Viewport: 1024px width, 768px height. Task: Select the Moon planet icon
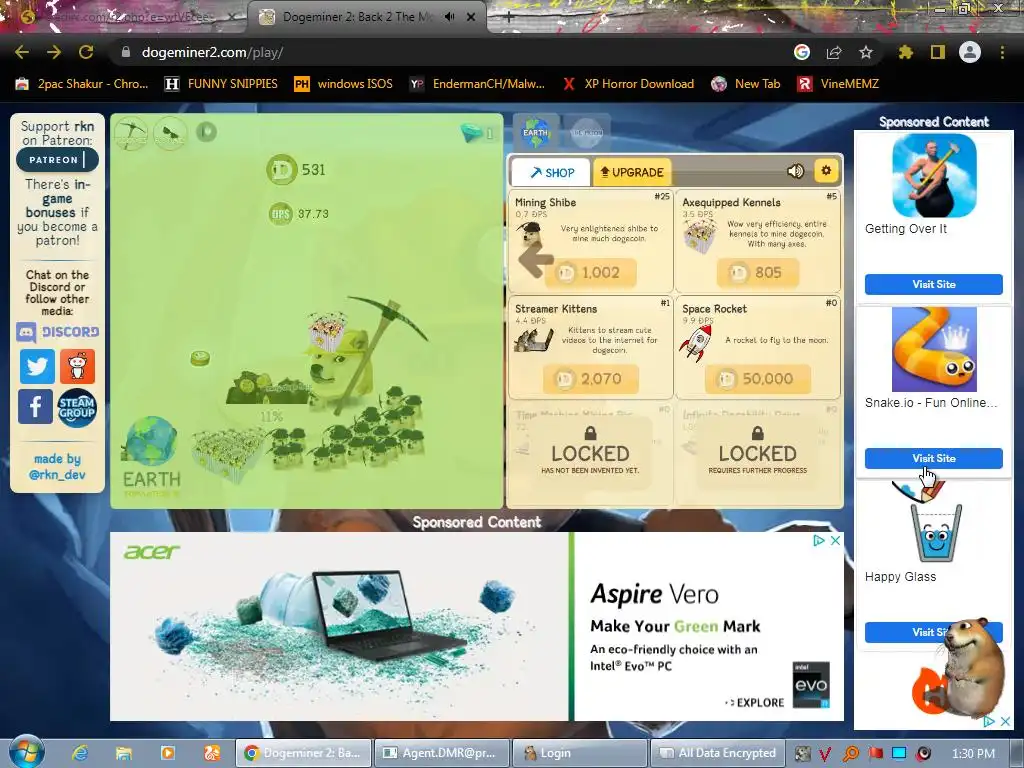(586, 133)
